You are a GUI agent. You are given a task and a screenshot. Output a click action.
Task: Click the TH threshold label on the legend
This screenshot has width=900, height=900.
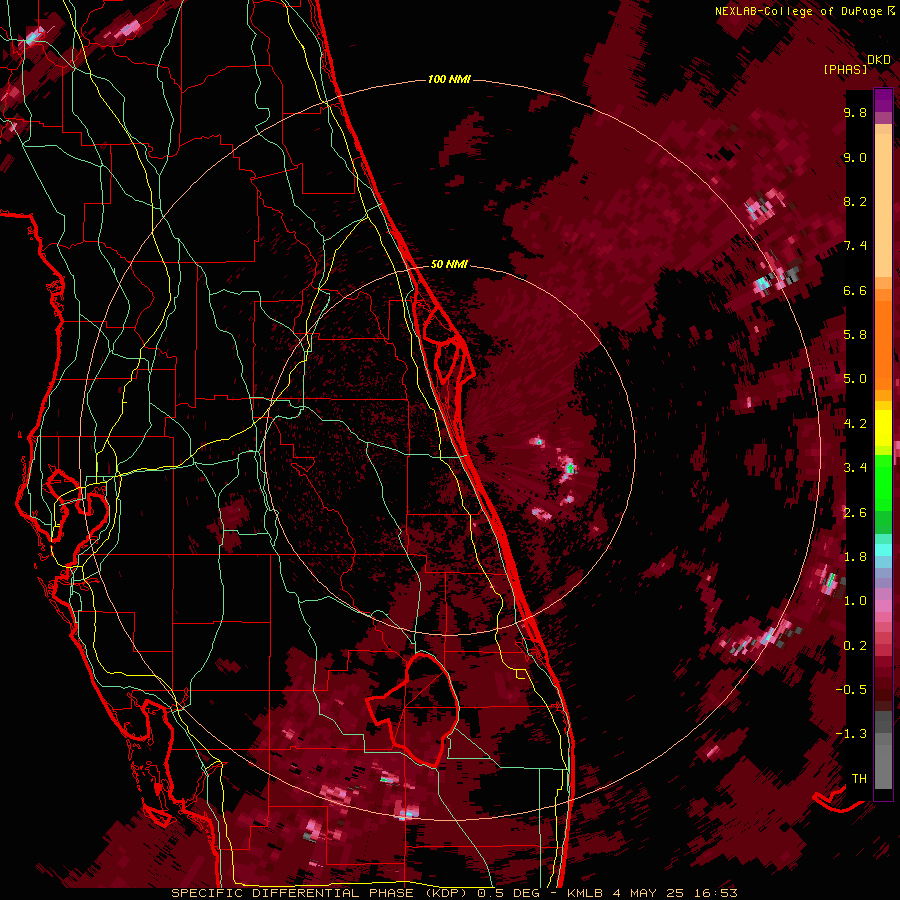click(x=859, y=779)
